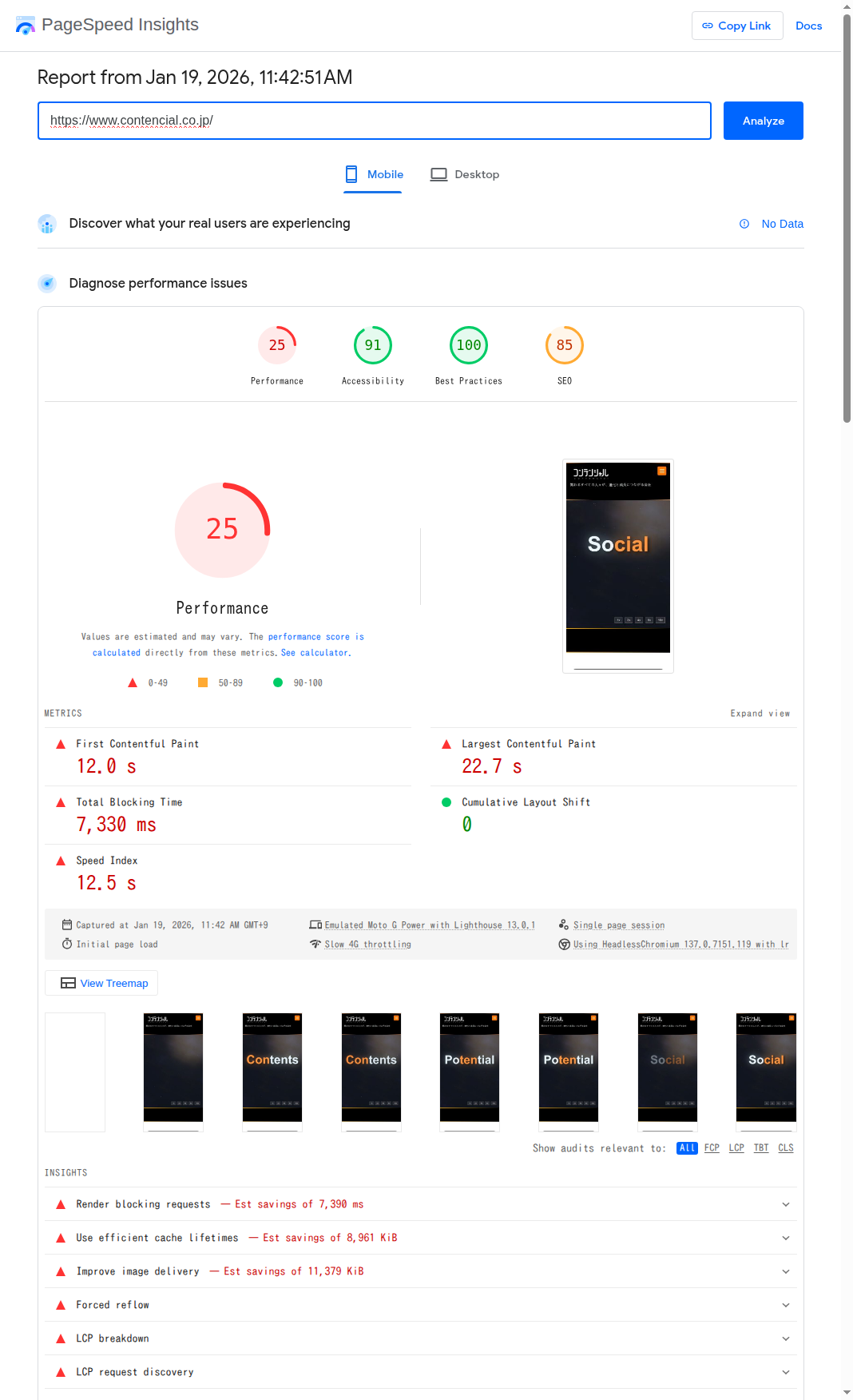Open the See calculator link
The height and width of the screenshot is (1400, 853).
coord(315,653)
